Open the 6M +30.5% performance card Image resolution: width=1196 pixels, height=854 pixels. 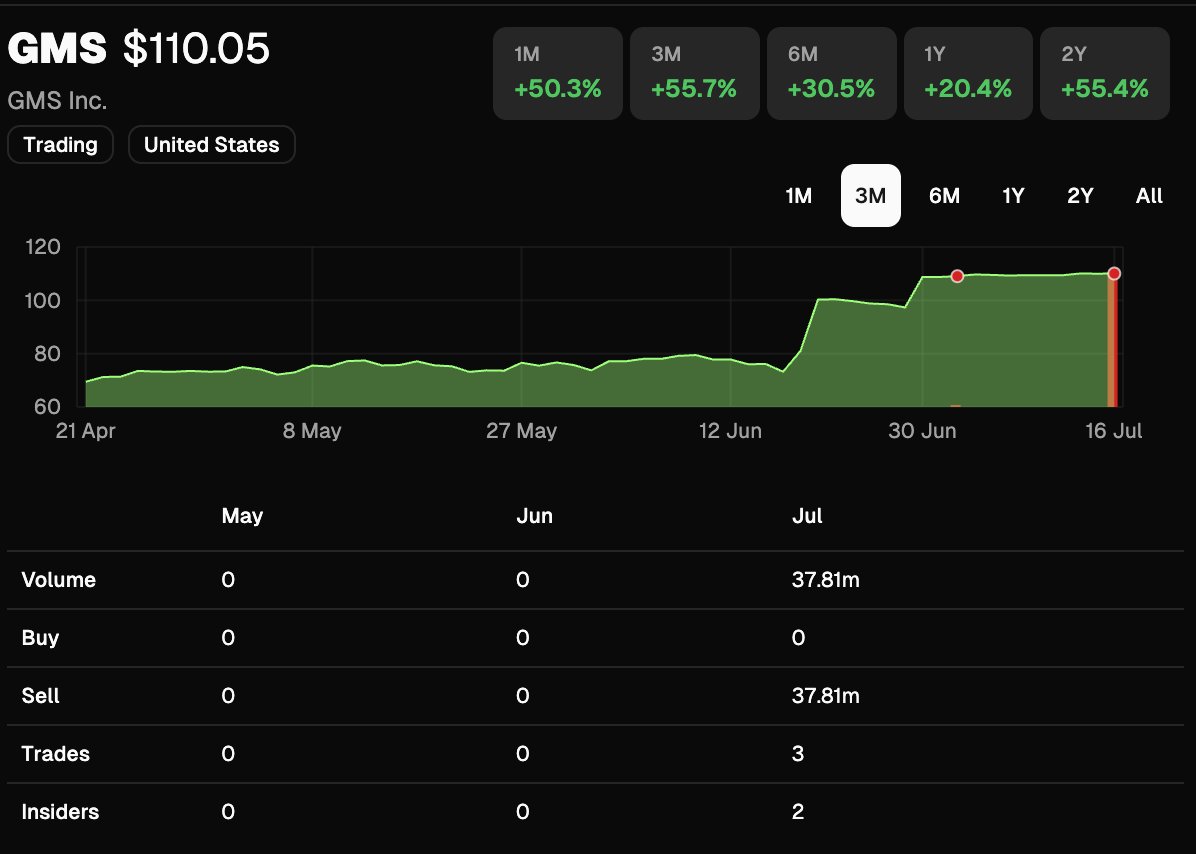(x=831, y=73)
